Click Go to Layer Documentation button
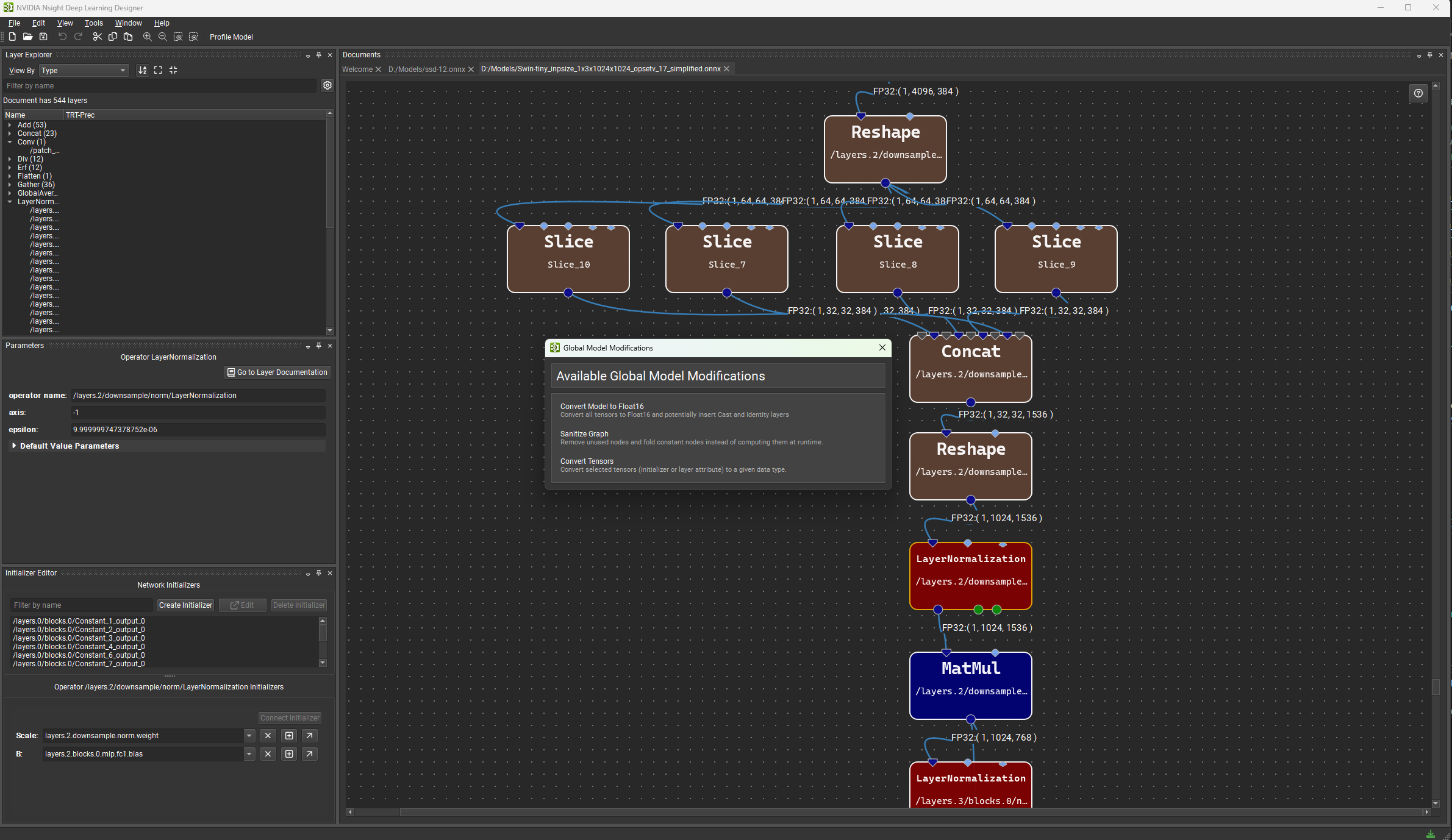Screen dimensions: 1452x840 (x=277, y=372)
